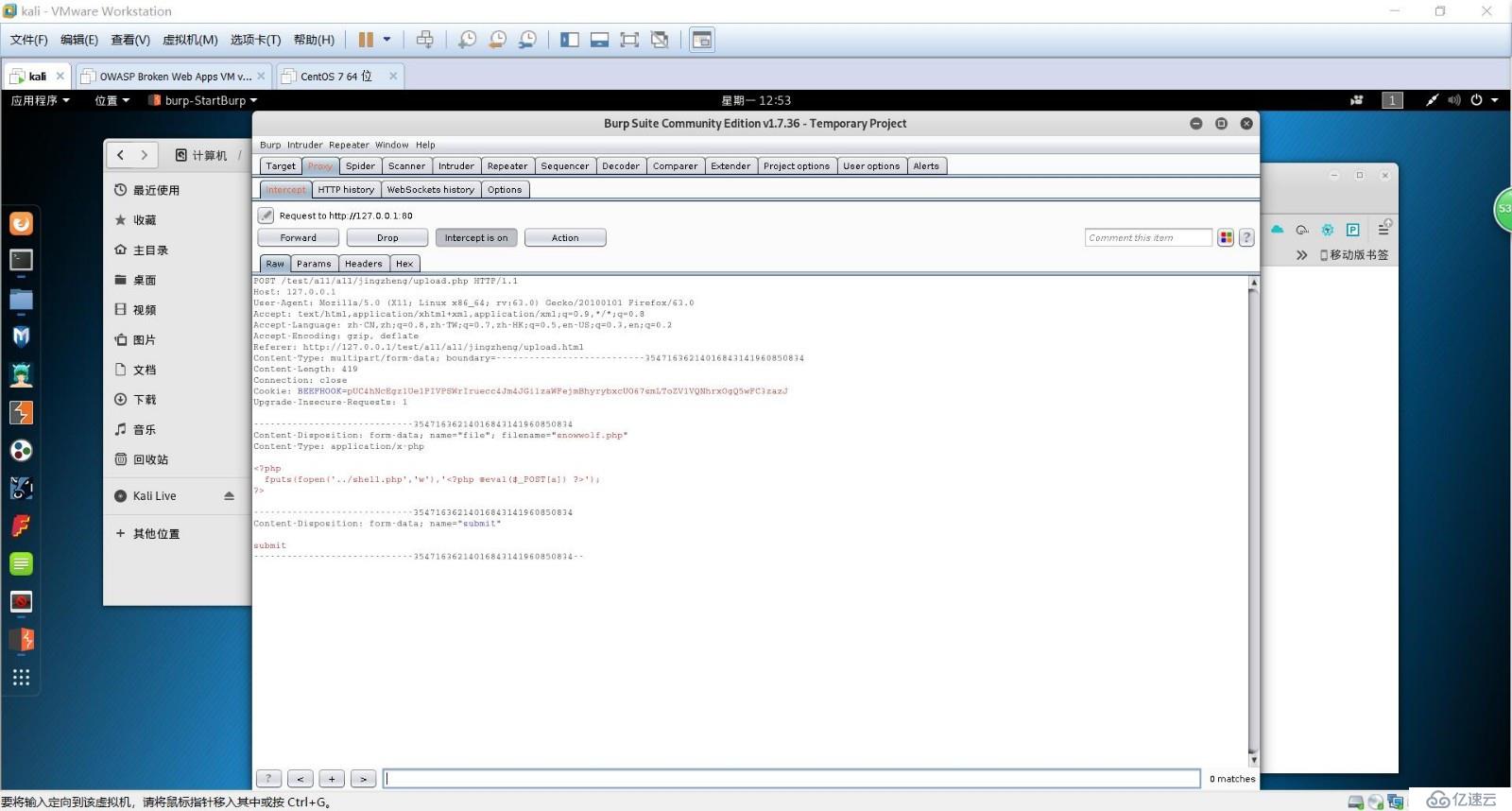Click the pencil edit icon near Request to
The width and height of the screenshot is (1512, 811).
(x=266, y=216)
